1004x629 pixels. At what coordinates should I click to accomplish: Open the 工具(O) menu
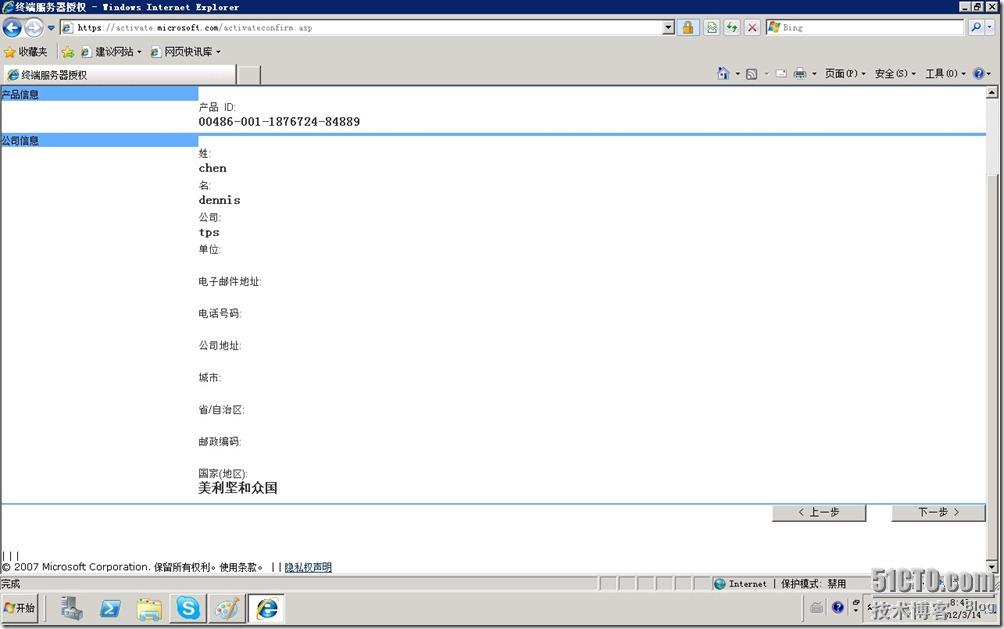[x=945, y=74]
